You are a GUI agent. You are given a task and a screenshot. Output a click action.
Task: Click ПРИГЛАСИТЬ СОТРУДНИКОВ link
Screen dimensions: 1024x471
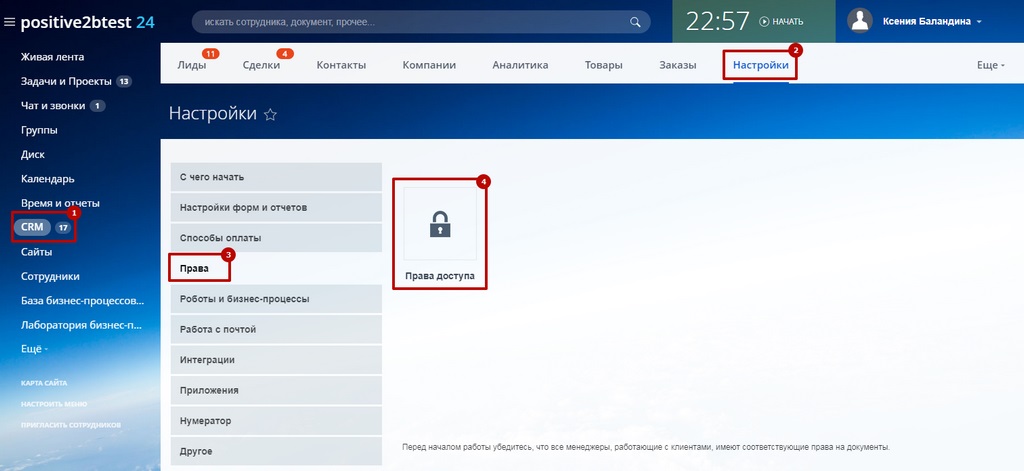71,425
